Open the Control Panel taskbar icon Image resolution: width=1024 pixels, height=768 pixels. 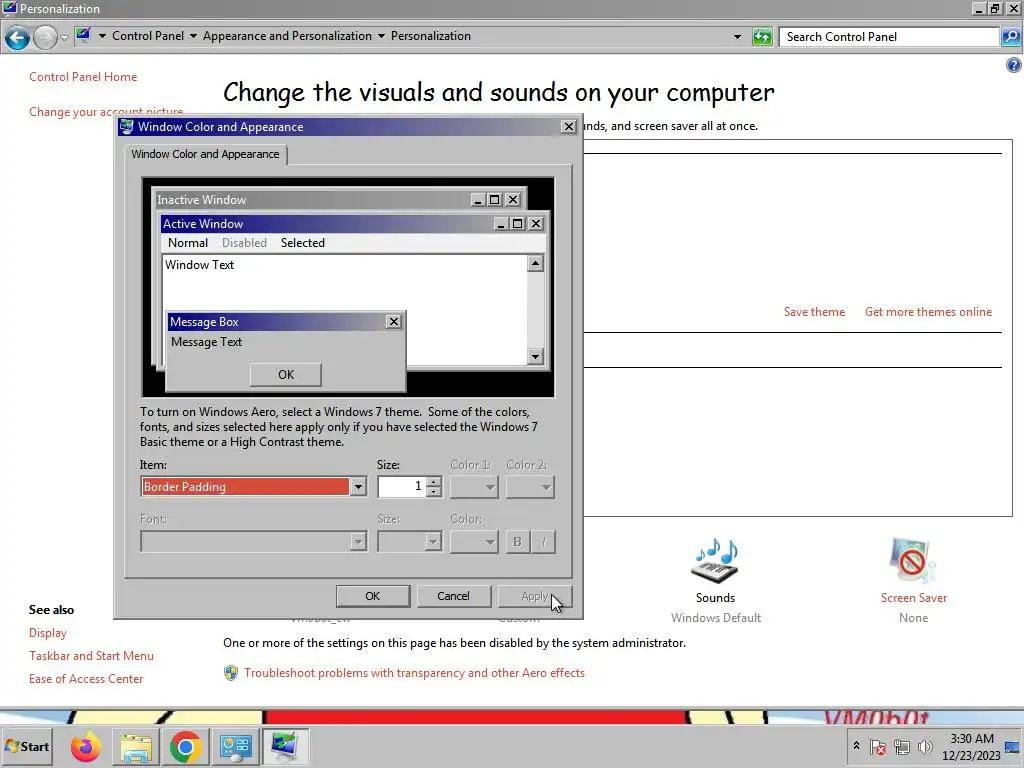235,746
